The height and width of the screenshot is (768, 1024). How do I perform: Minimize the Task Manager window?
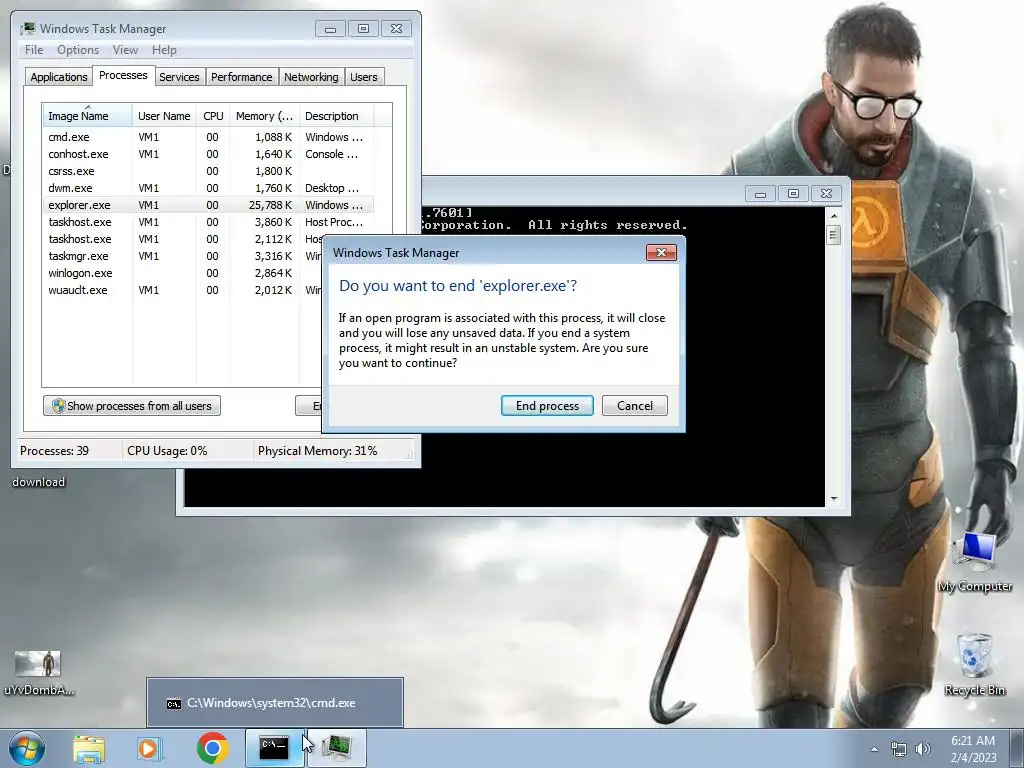(x=330, y=29)
